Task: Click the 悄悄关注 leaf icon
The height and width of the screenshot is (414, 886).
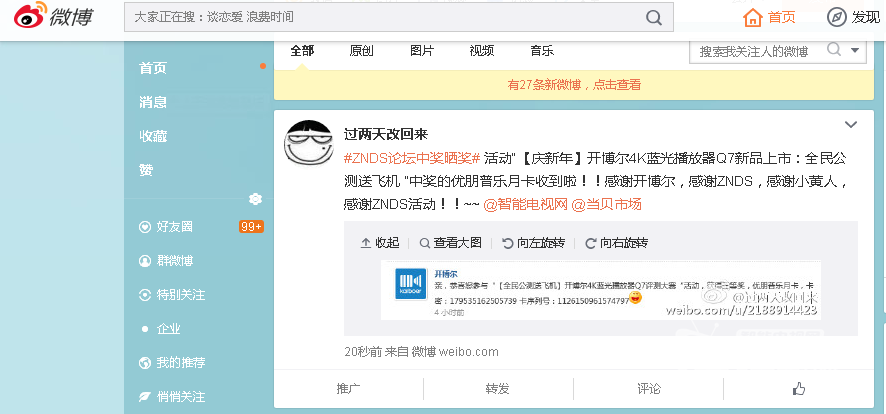Action: [x=145, y=396]
